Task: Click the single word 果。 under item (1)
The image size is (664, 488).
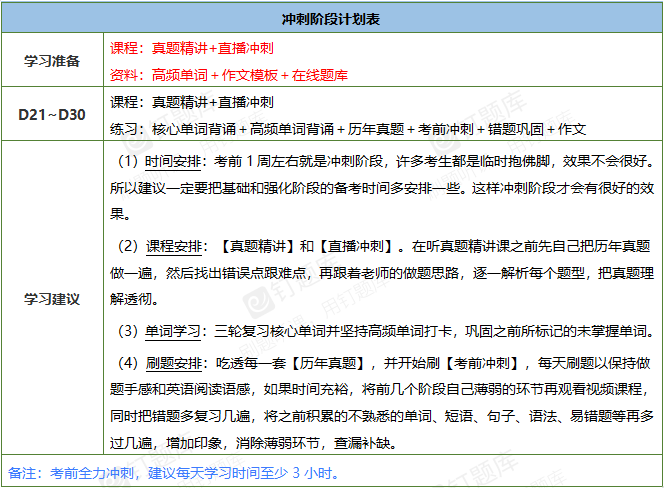Action: (x=121, y=214)
